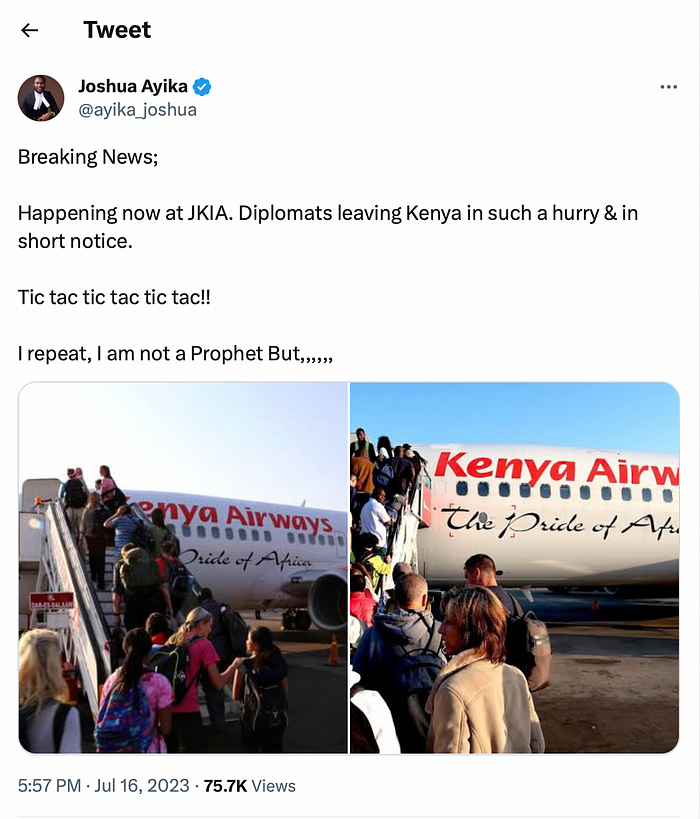
Task: Click 'Pride of Africa' lettering in left photo
Action: [x=246, y=559]
